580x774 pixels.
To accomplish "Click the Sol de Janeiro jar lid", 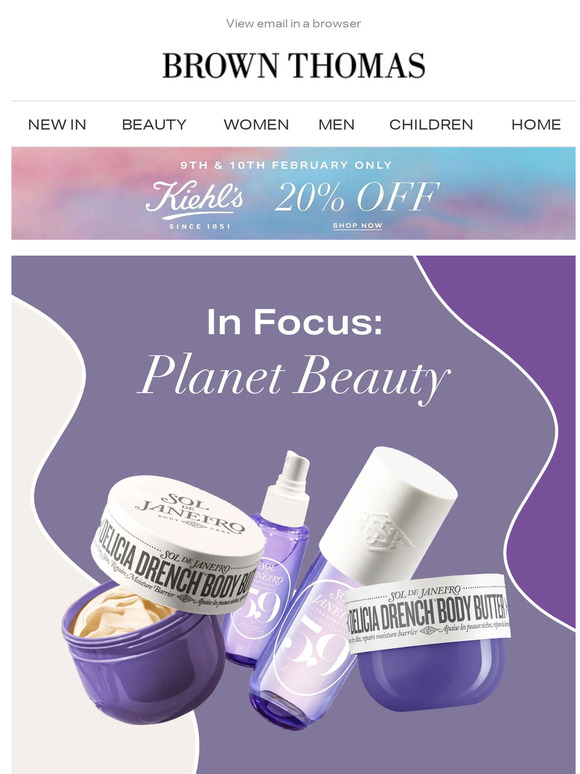I will click(178, 543).
